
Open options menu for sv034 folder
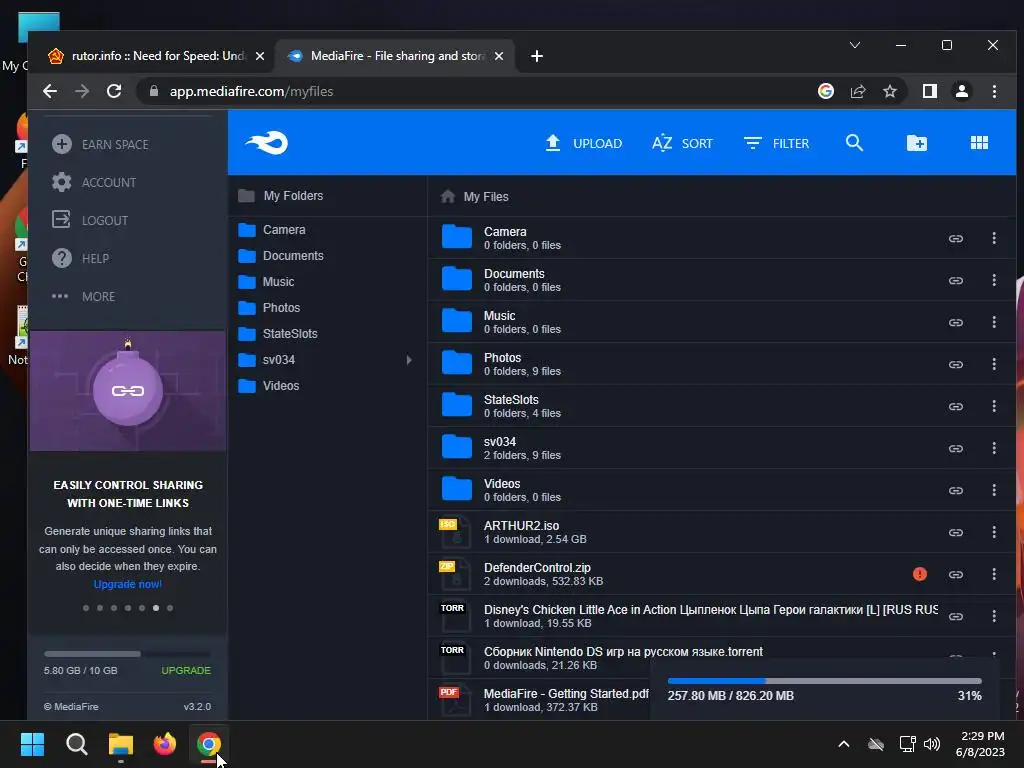(x=994, y=448)
